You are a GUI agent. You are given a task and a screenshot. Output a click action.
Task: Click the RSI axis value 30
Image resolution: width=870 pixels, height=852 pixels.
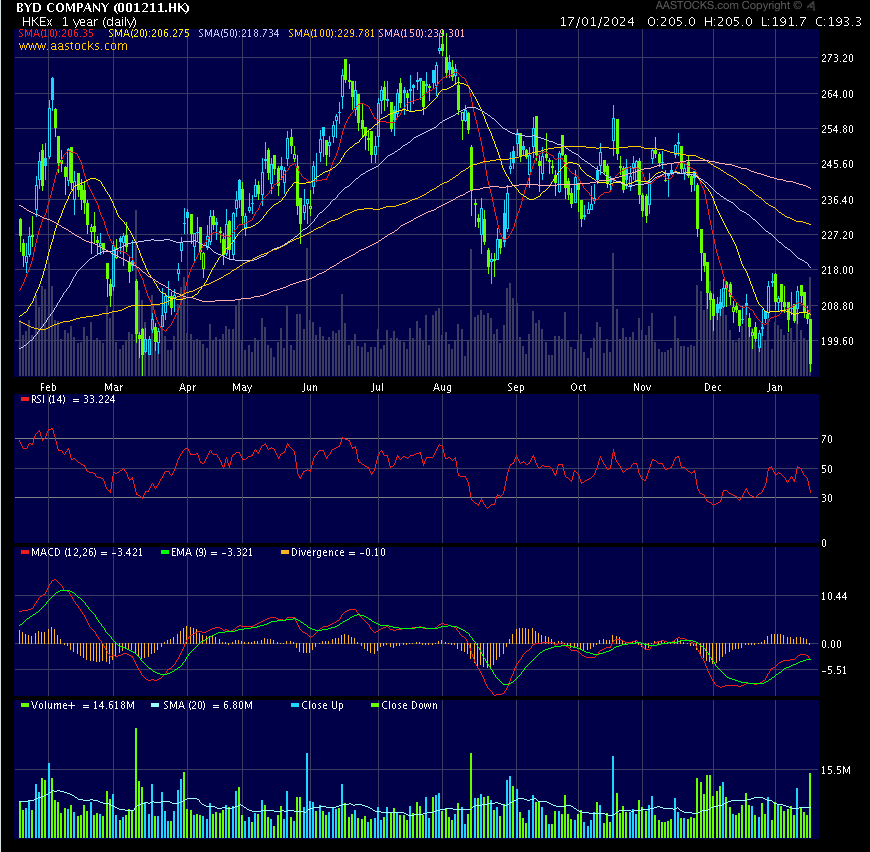pos(827,498)
